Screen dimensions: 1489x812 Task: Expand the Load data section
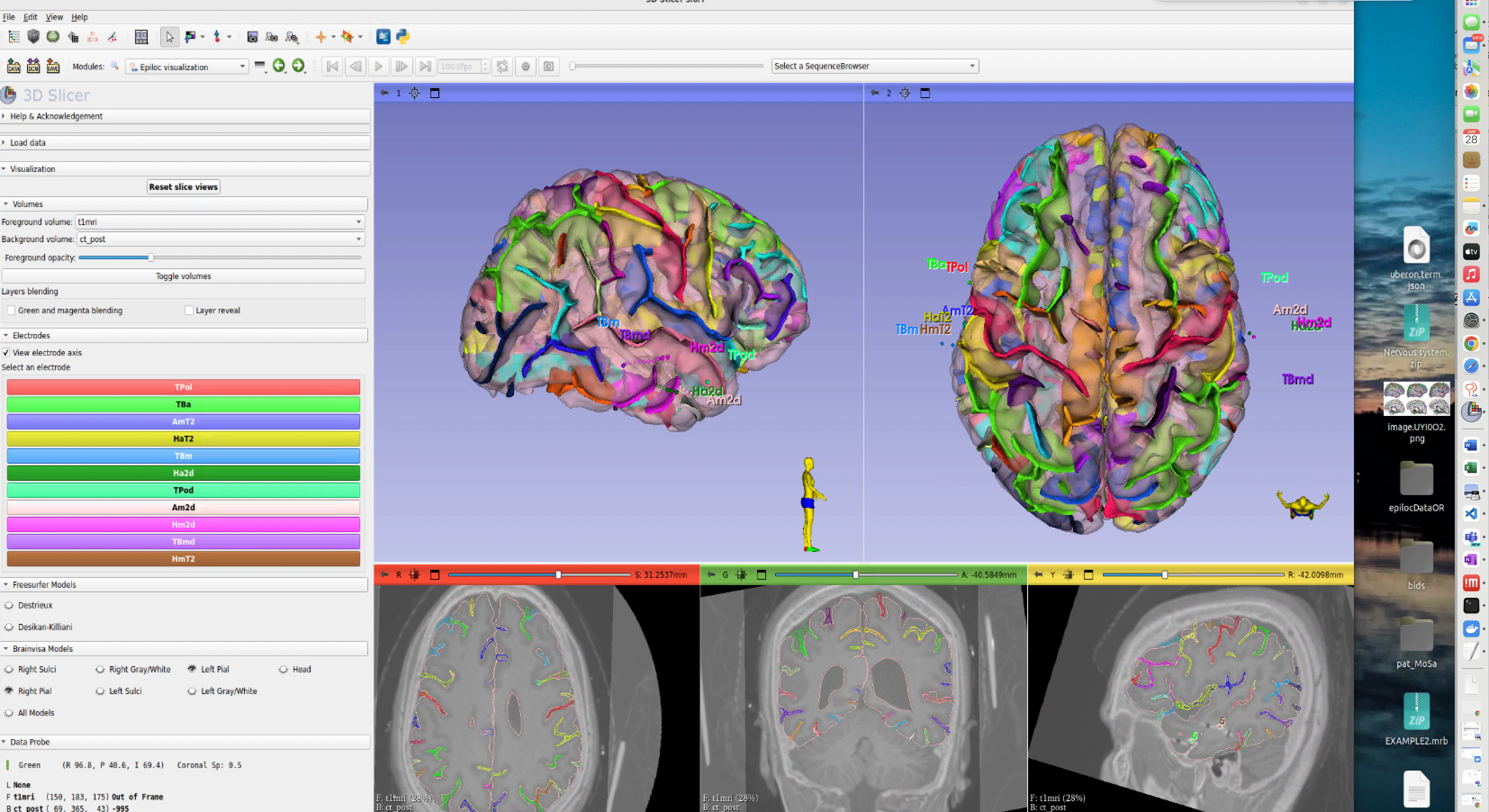coord(27,143)
